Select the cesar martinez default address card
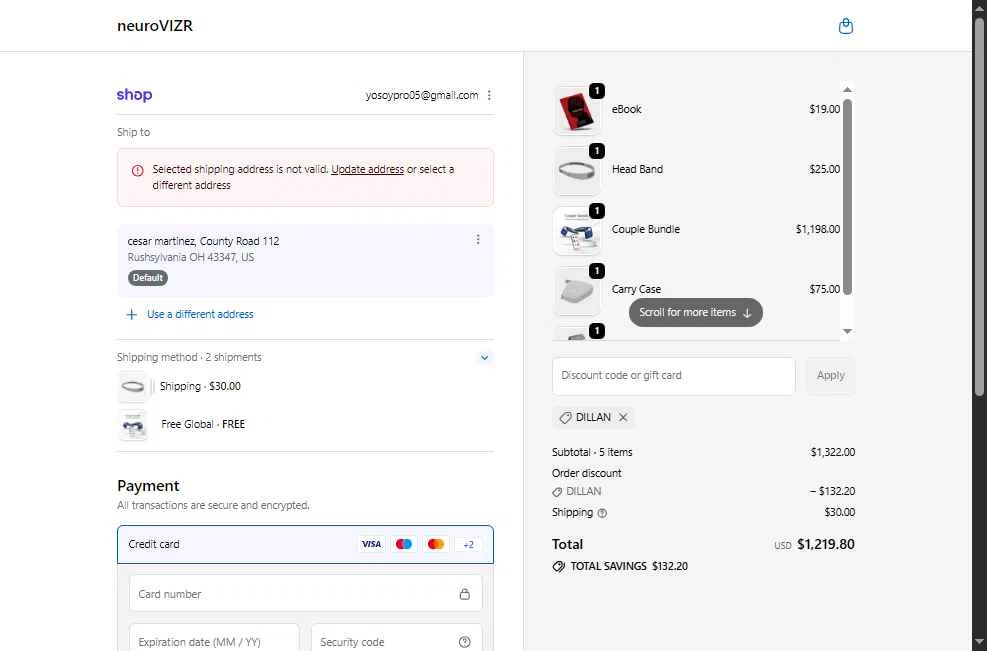987x651 pixels. click(x=305, y=261)
